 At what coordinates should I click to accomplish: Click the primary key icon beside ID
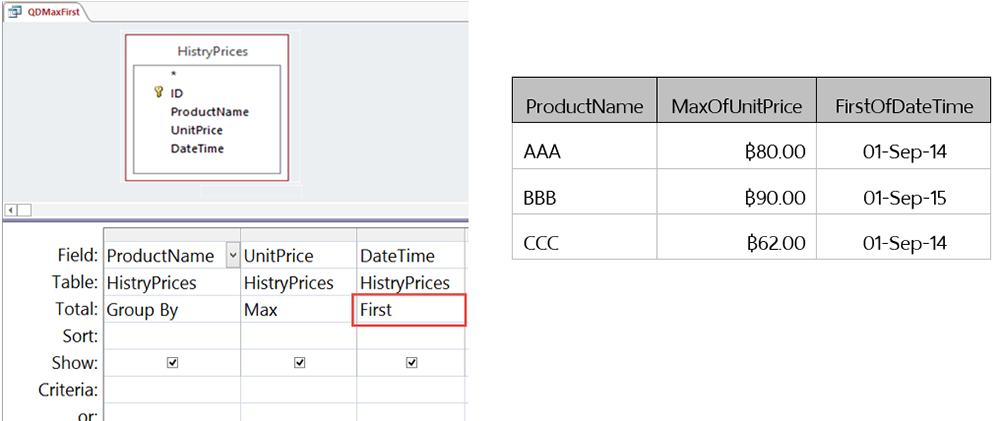coord(158,92)
